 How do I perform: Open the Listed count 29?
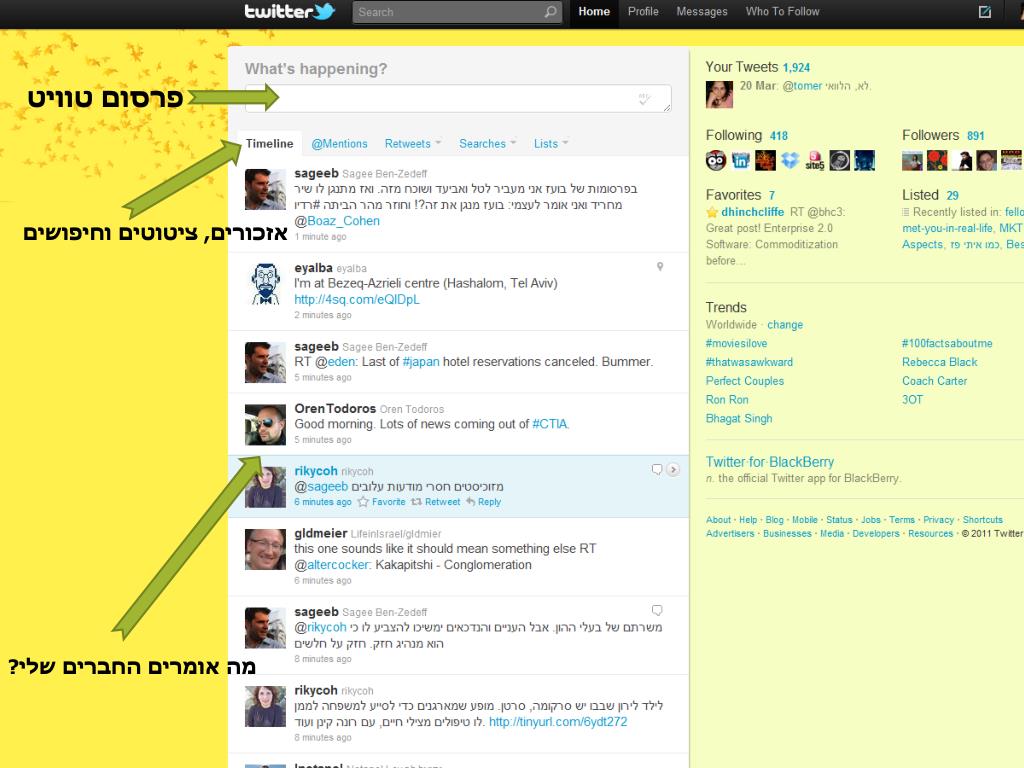952,195
